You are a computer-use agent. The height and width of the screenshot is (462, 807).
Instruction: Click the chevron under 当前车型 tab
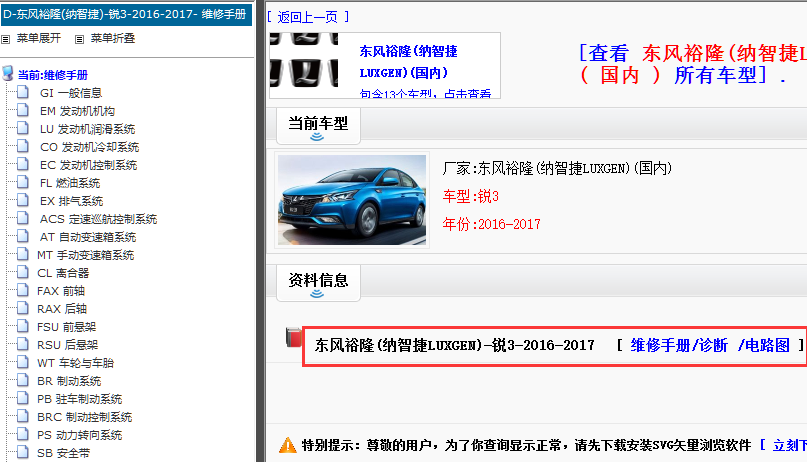point(317,137)
